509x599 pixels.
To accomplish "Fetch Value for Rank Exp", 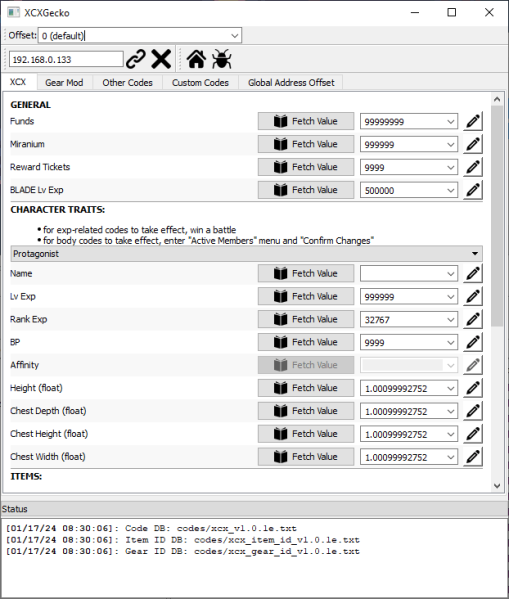I will click(306, 319).
